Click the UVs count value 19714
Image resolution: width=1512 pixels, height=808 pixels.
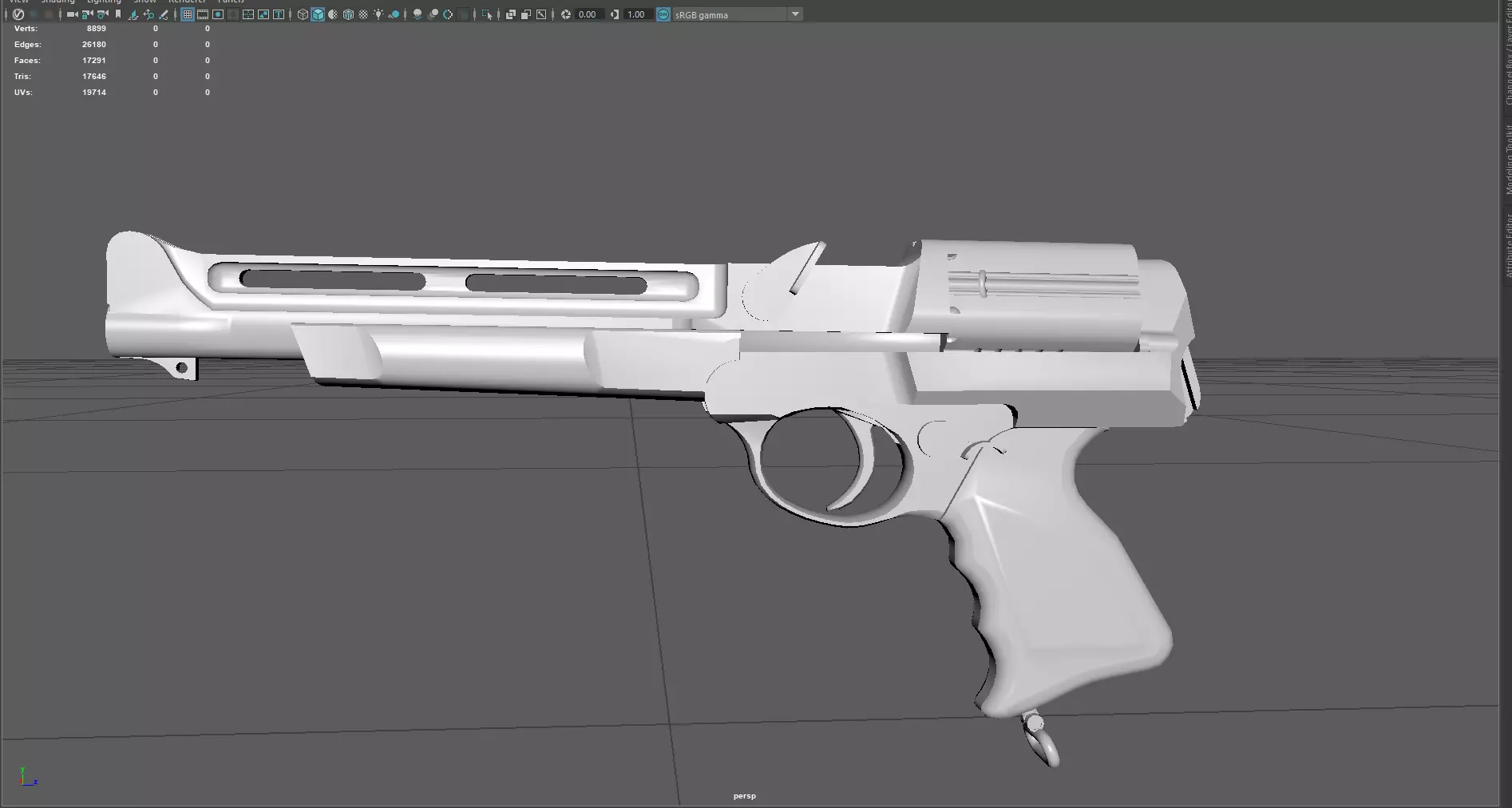(94, 93)
